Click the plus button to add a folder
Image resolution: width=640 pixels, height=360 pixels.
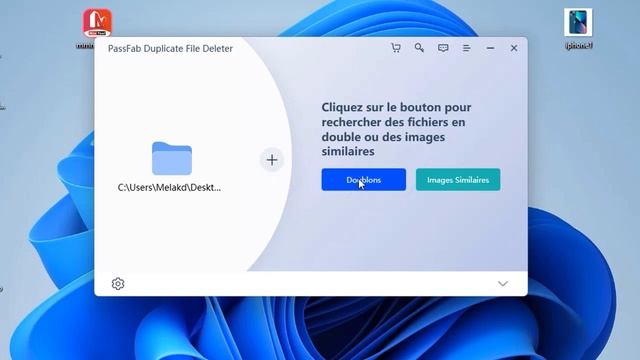272,160
